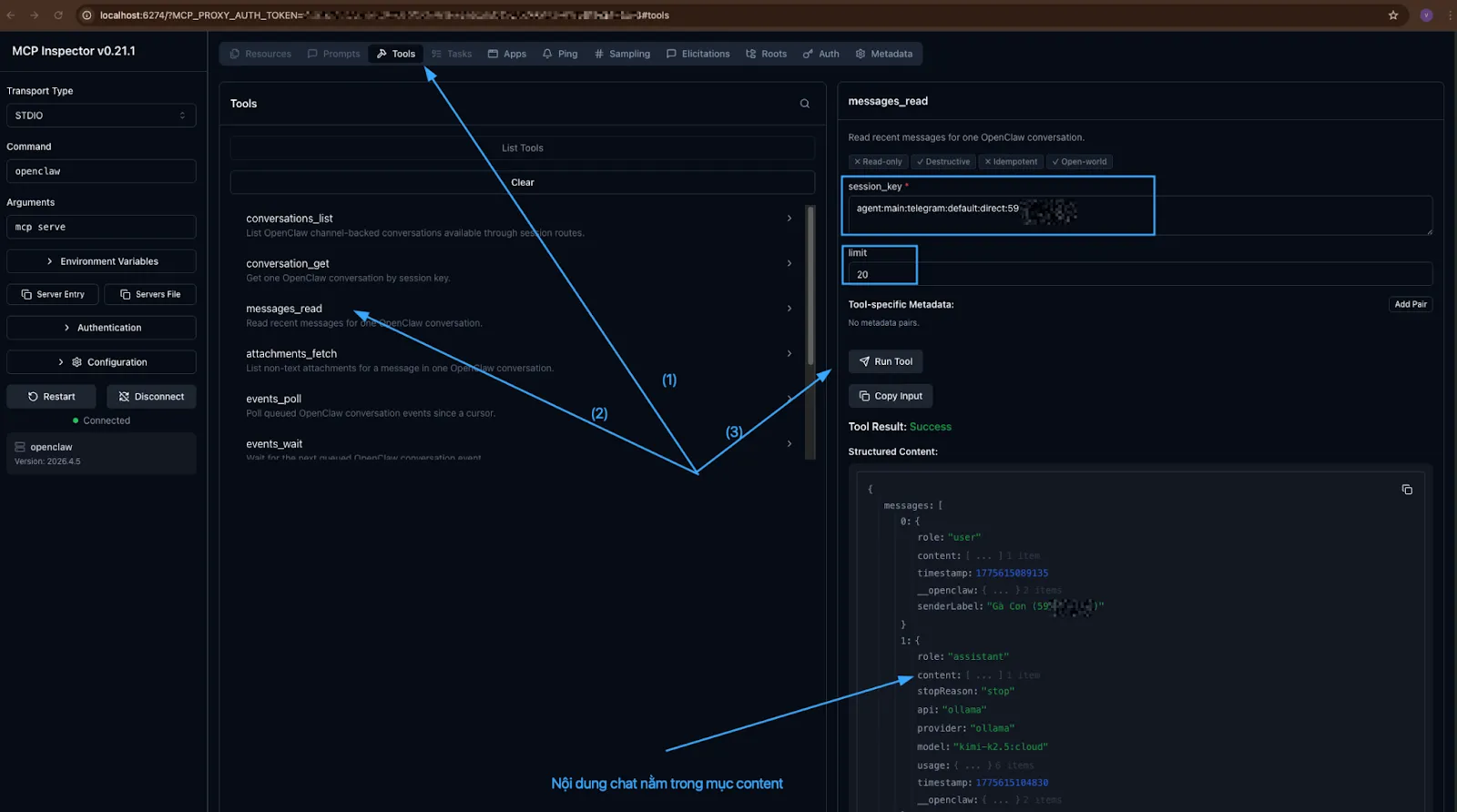Switch to the Resources tab
This screenshot has height=812, width=1457.
[x=260, y=54]
